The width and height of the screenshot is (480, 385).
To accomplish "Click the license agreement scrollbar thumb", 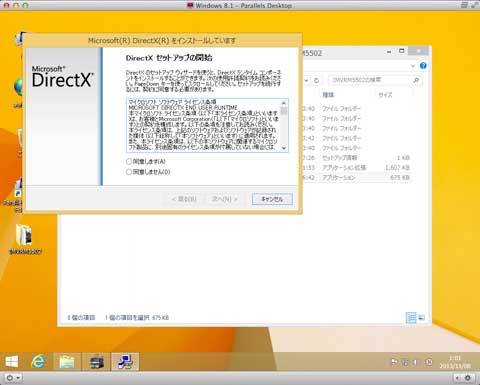I will click(x=284, y=110).
